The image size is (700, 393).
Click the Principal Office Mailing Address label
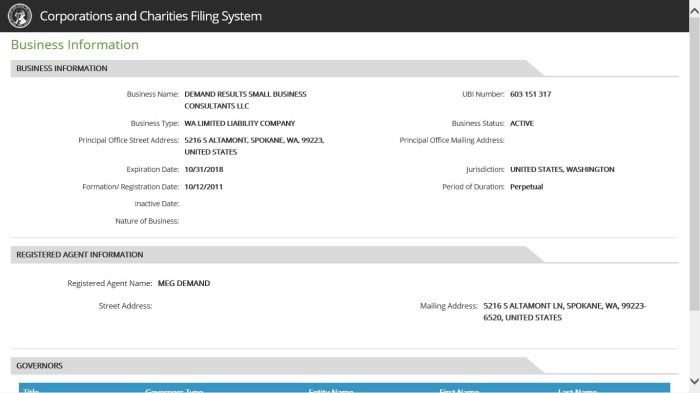click(452, 140)
